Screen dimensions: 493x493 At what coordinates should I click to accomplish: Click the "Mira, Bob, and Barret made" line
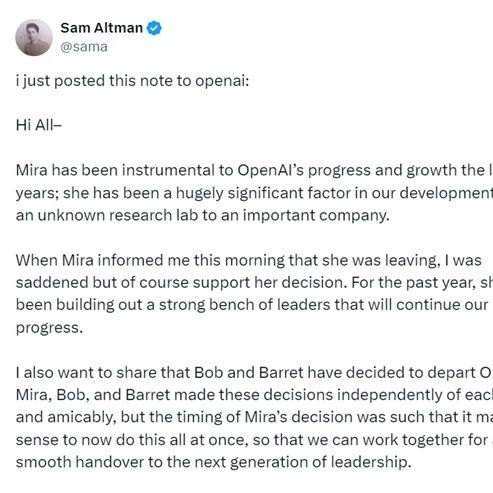coord(254,395)
